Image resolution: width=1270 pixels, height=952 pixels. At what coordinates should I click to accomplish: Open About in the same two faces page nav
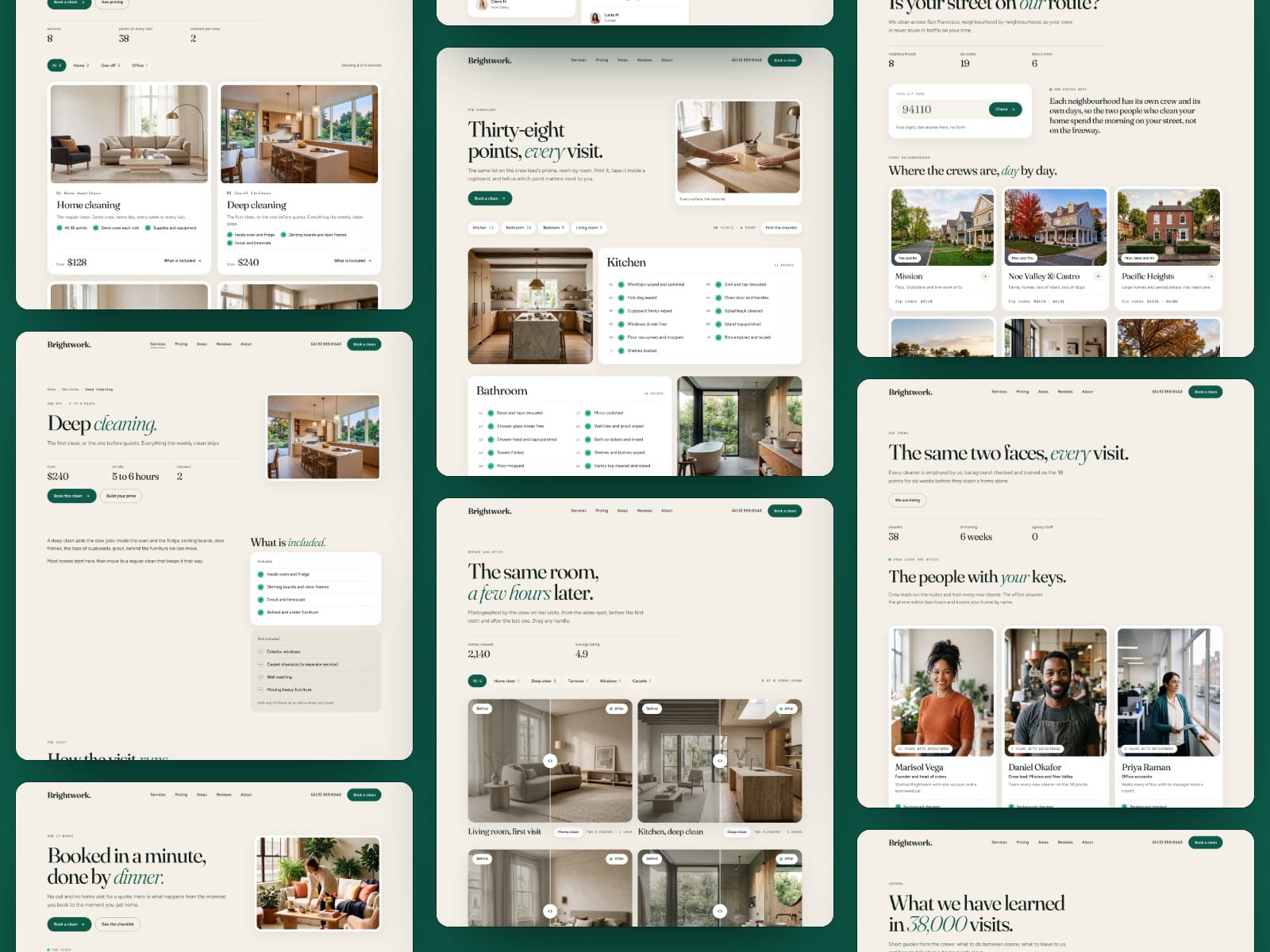pyautogui.click(x=1087, y=392)
